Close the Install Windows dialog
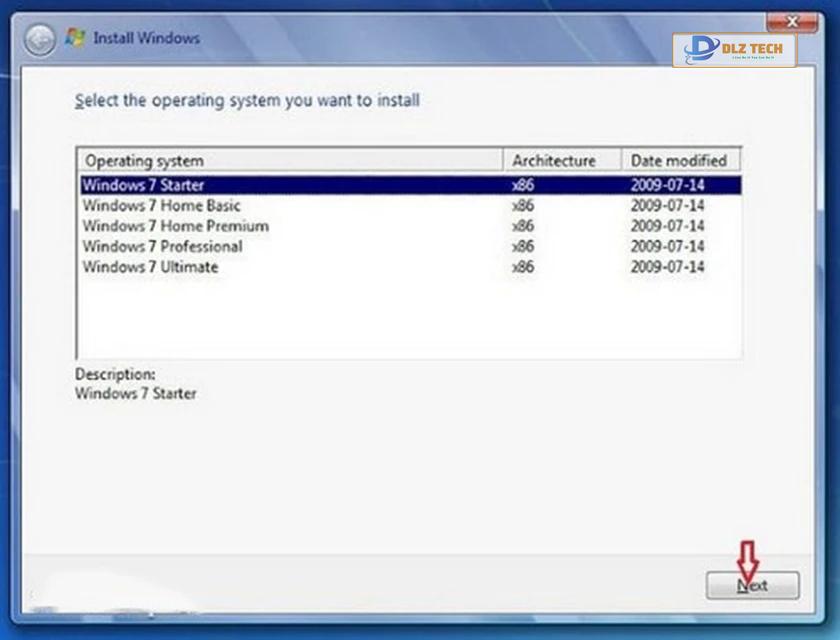Viewport: 840px width, 640px height. 791,22
